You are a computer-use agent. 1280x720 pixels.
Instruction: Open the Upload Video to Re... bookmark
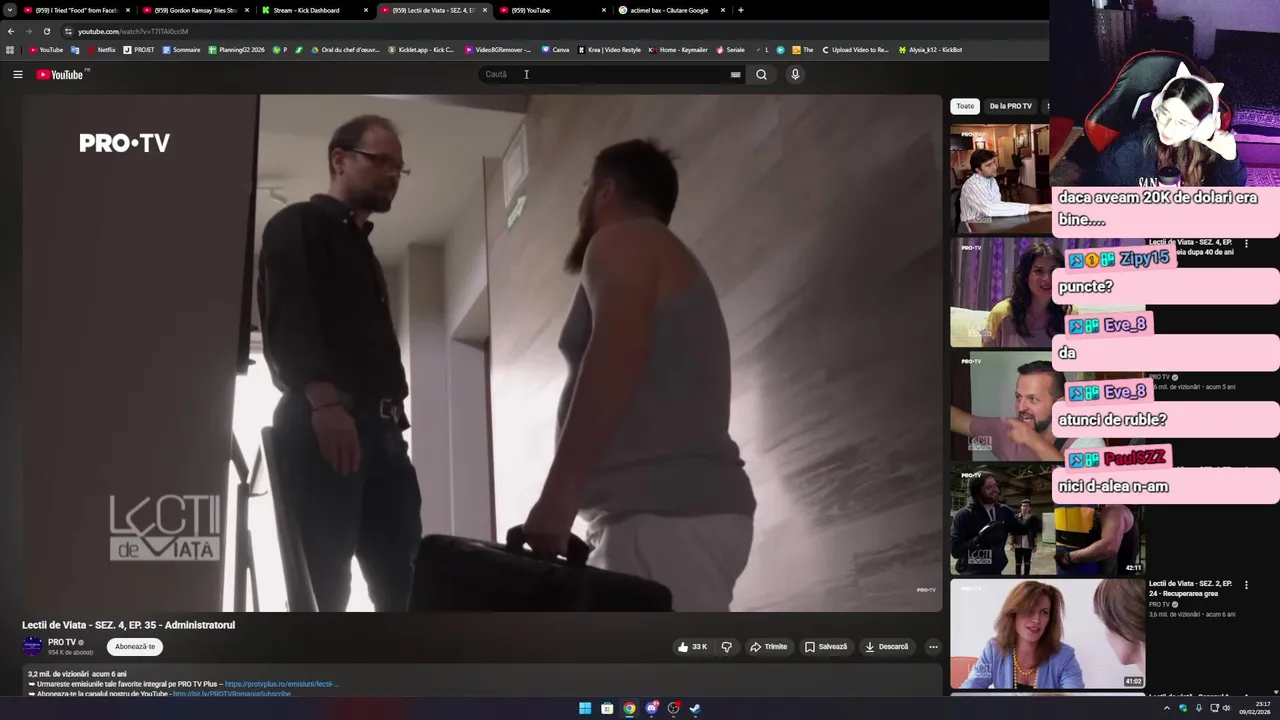[855, 49]
